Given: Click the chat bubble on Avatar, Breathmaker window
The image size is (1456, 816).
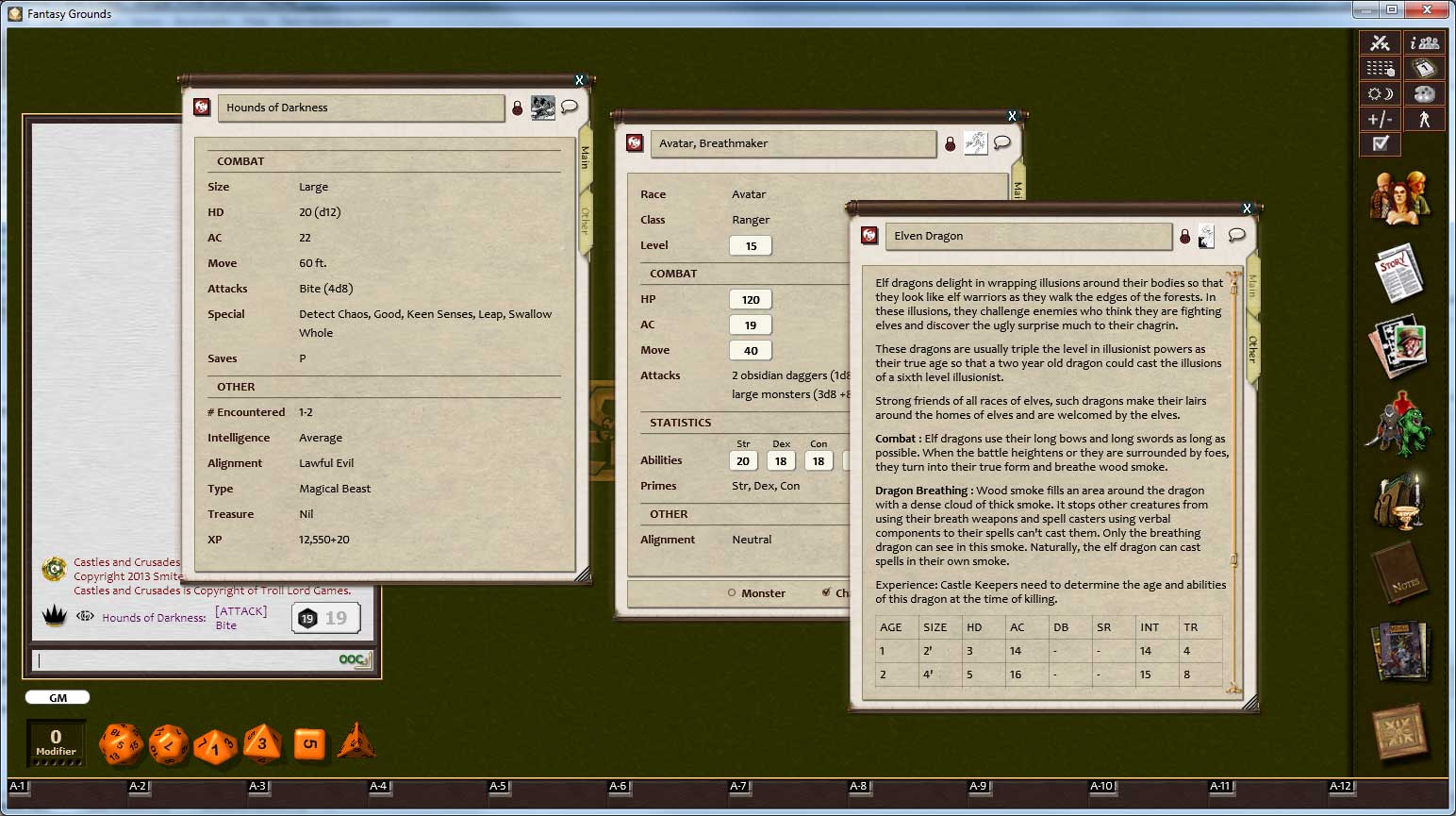Looking at the screenshot, I should 1002,142.
